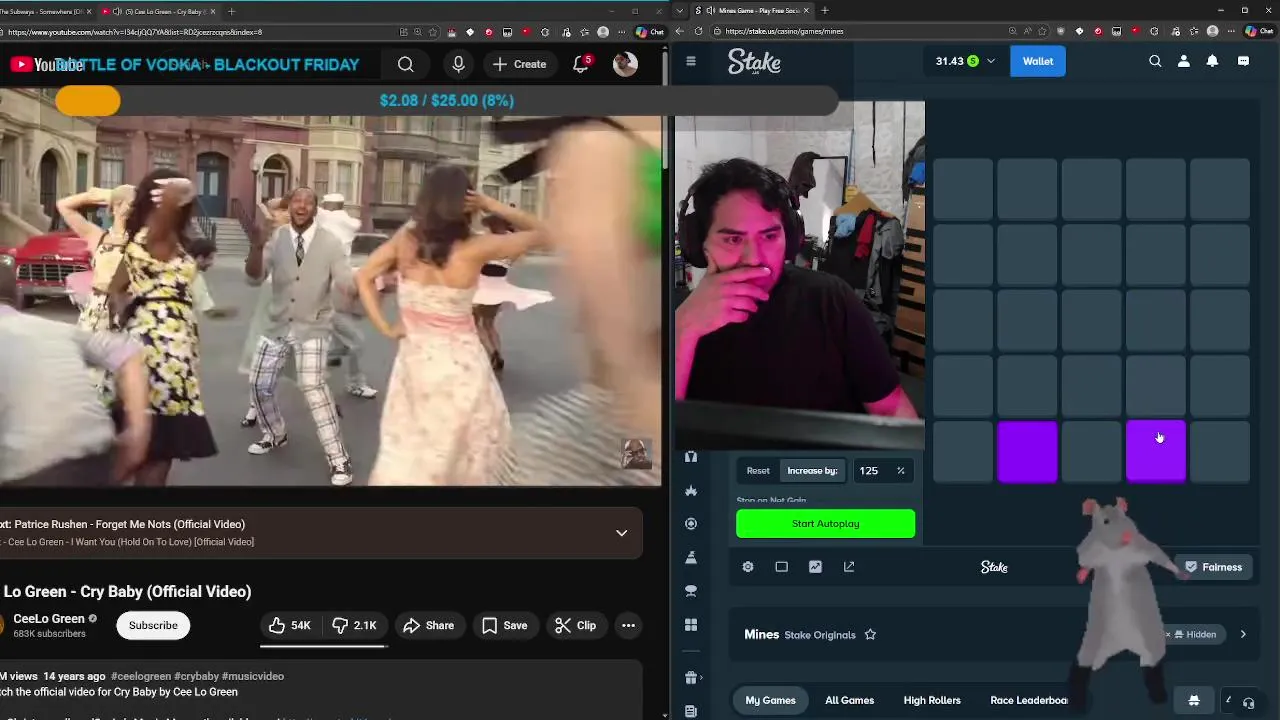Switch to Race Leaderboard tab
Viewport: 1280px width, 720px height.
pyautogui.click(x=1029, y=700)
